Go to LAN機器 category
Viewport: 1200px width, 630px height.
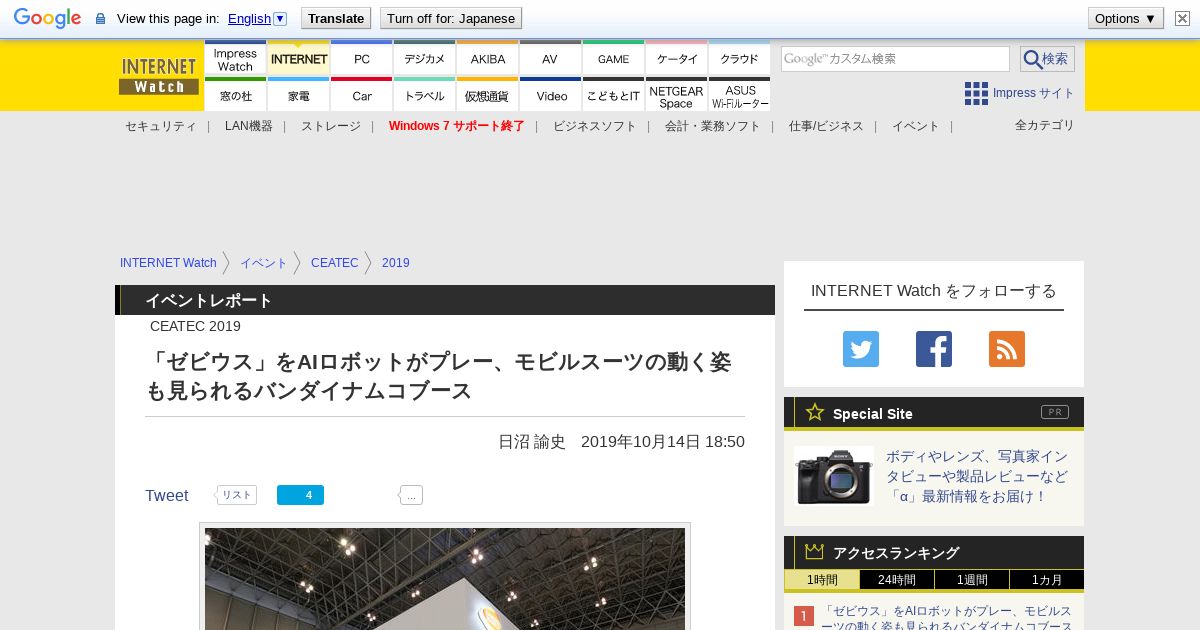click(x=249, y=126)
